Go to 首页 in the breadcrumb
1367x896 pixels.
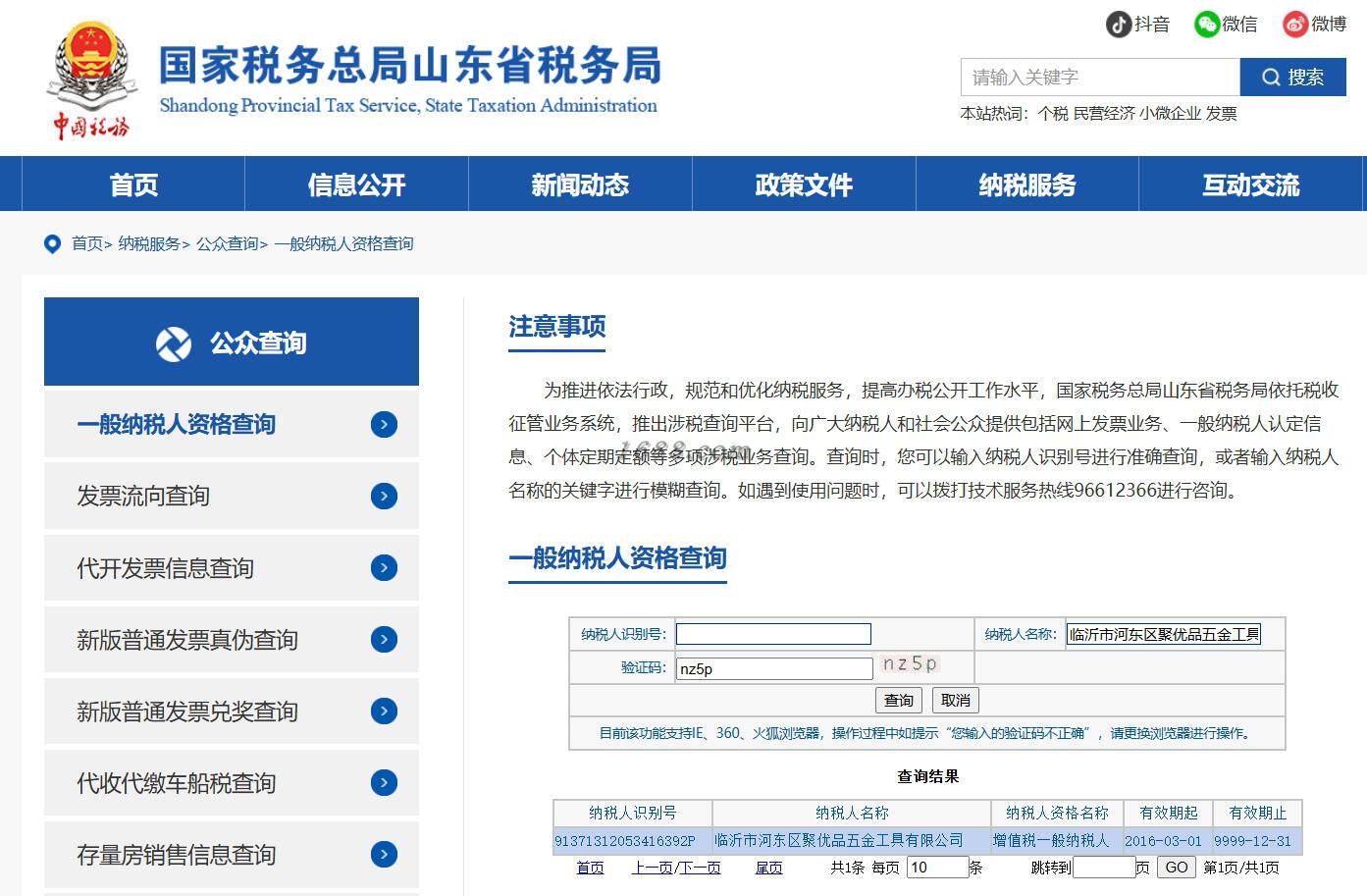pyautogui.click(x=87, y=243)
